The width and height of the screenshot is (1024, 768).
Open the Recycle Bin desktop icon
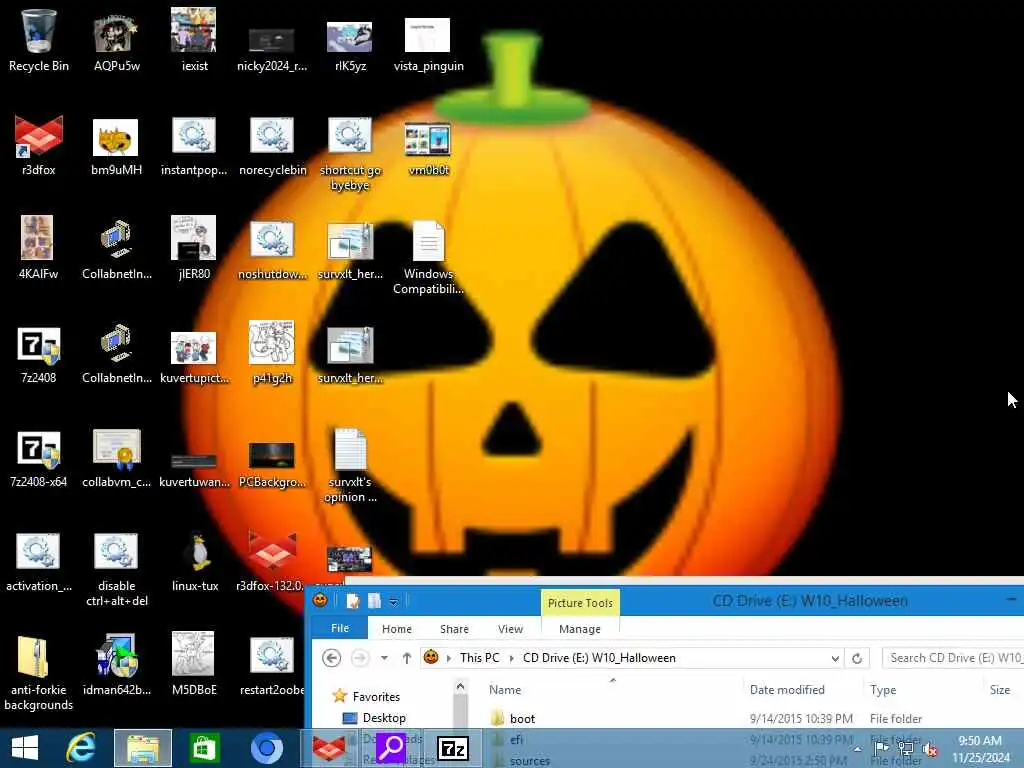(x=39, y=39)
